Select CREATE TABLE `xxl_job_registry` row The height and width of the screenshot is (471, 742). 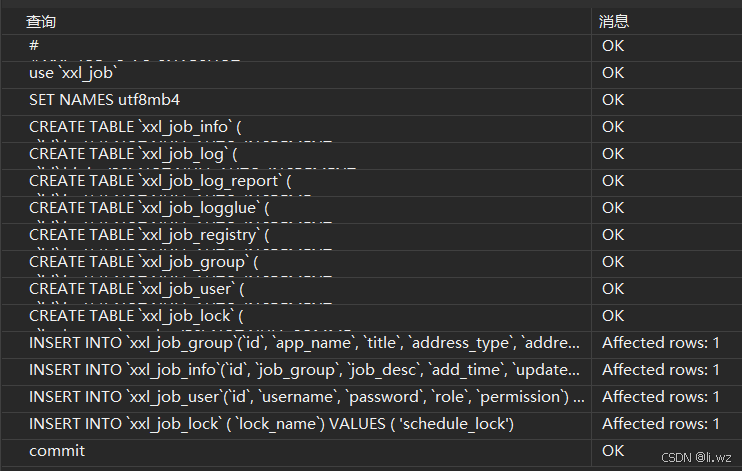pyautogui.click(x=149, y=235)
